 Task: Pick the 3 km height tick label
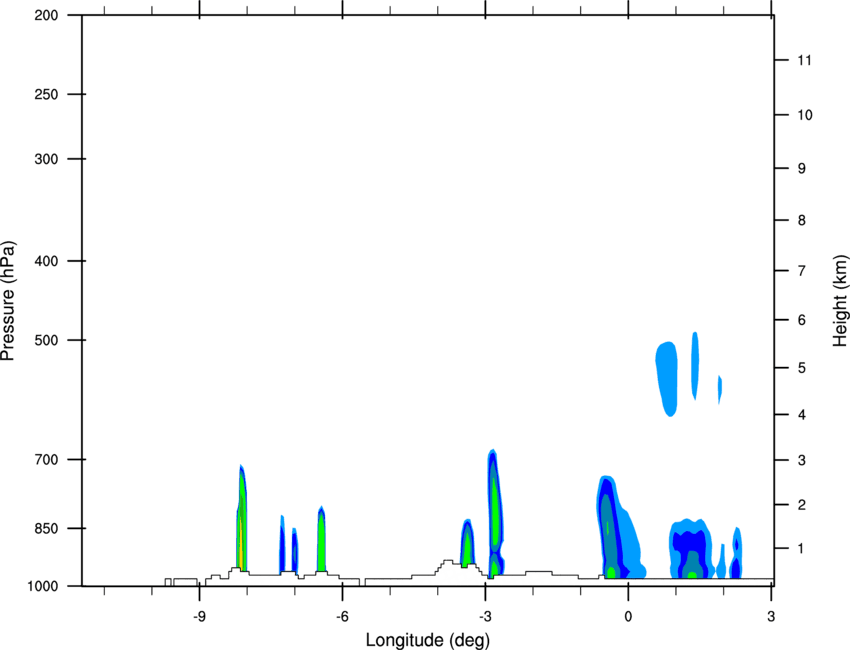(x=802, y=460)
